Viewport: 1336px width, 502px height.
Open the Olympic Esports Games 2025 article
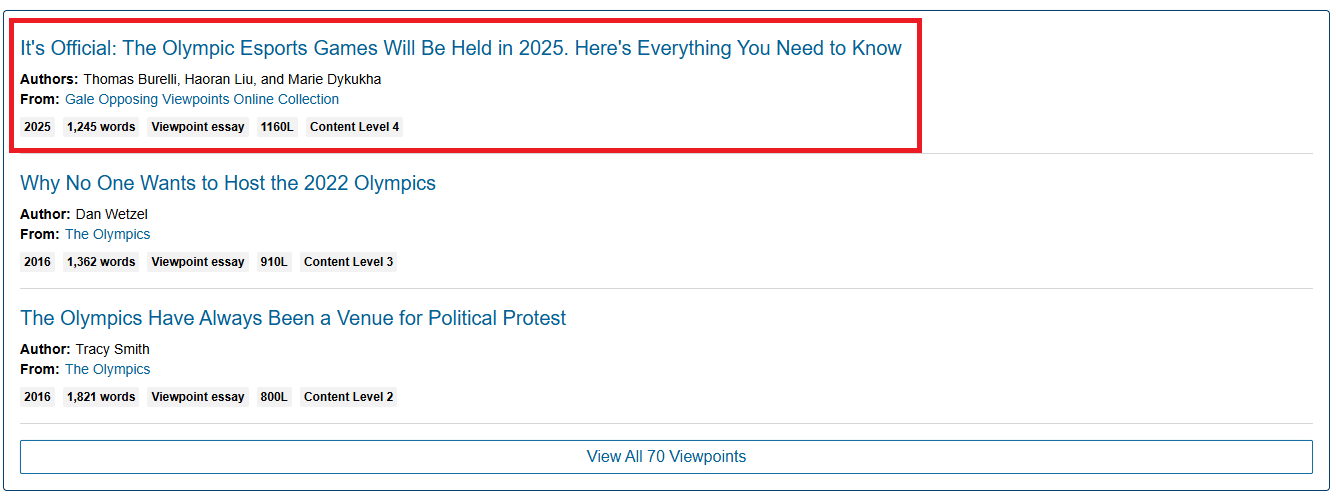coord(461,48)
